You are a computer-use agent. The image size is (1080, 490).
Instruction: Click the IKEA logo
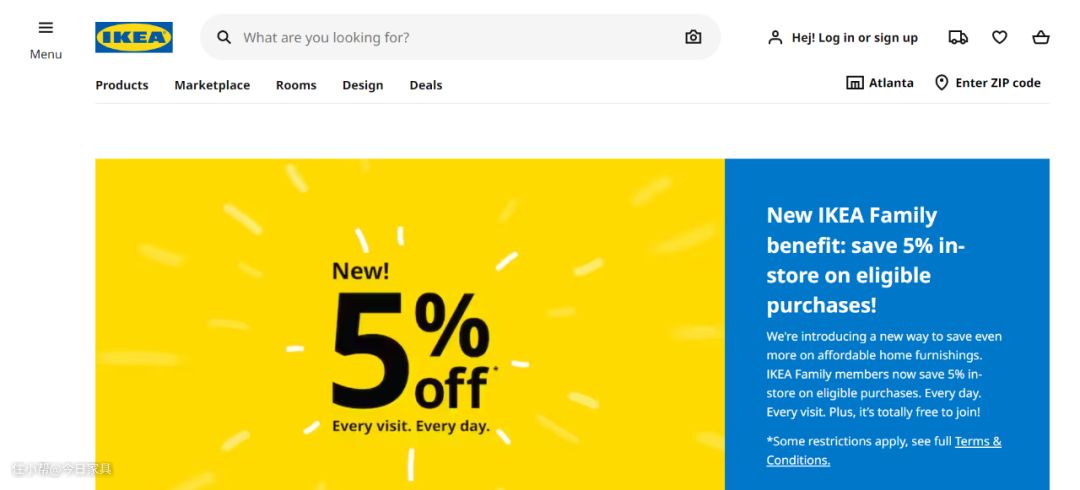coord(134,37)
